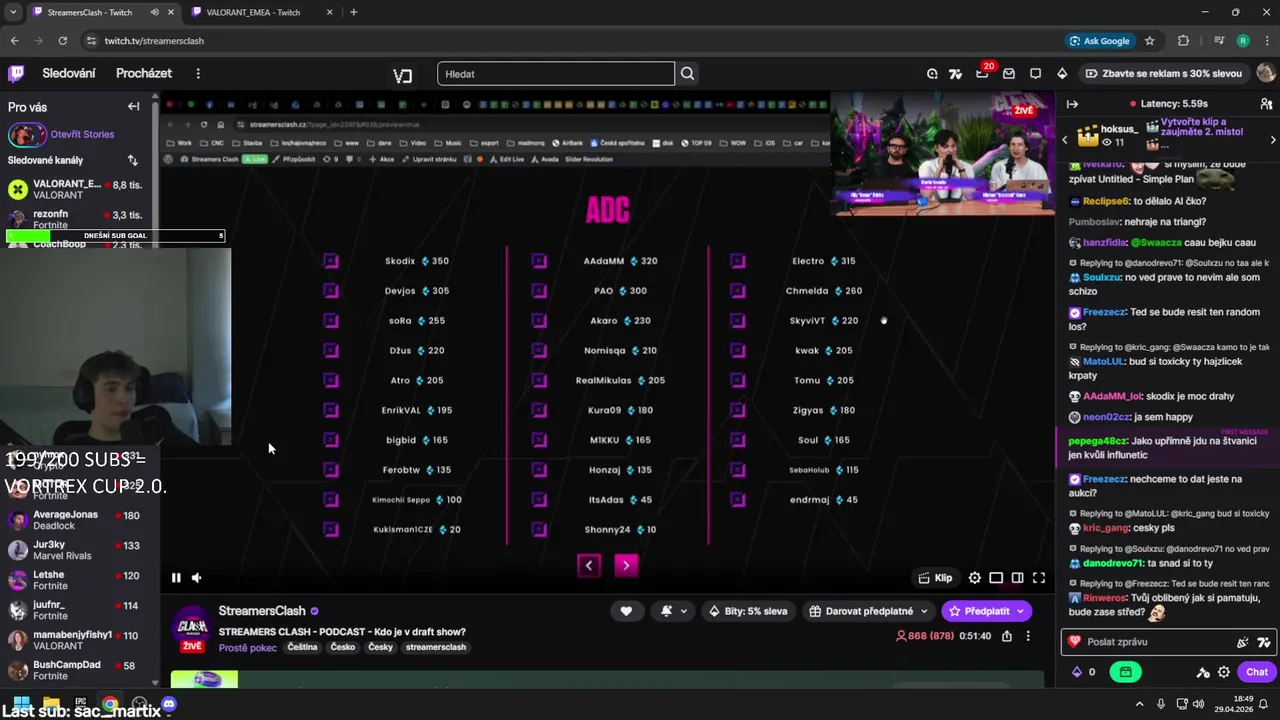Open the BushCampDad channel in sidebar

tap(75, 670)
